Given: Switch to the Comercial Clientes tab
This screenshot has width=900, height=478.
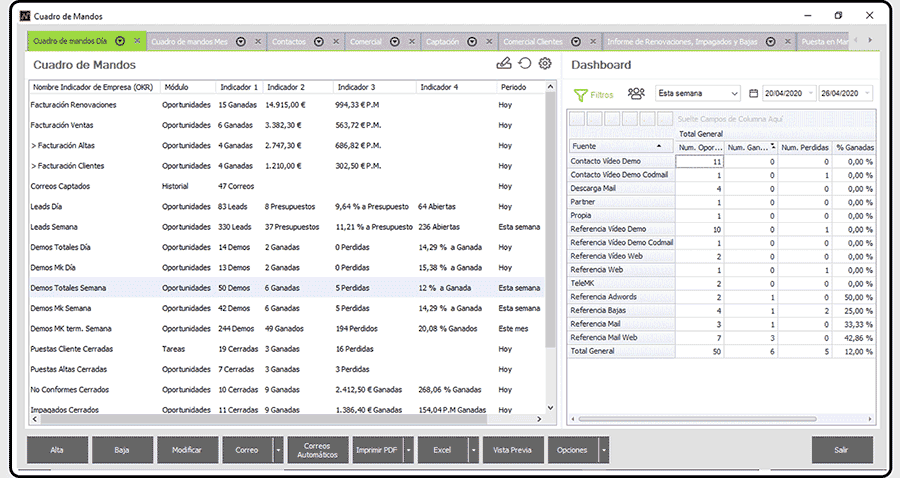Looking at the screenshot, I should (533, 41).
